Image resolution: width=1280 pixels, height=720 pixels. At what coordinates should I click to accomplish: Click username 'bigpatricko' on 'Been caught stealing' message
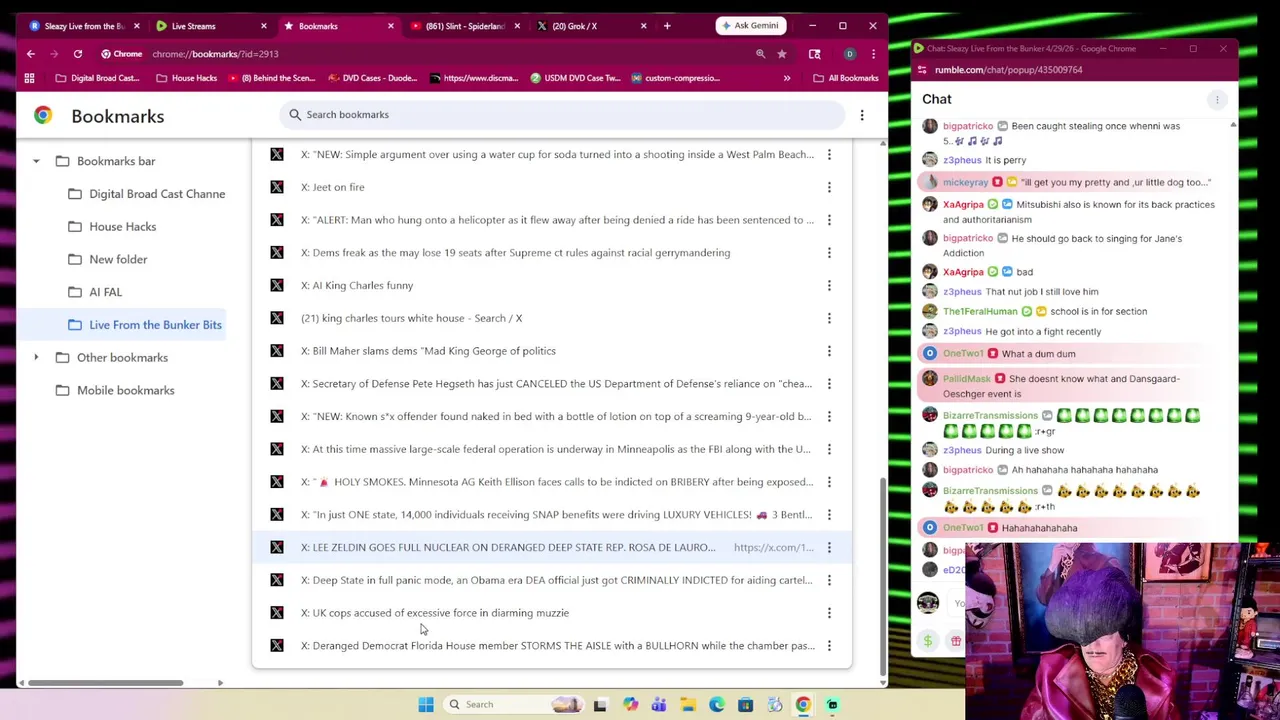(x=967, y=126)
